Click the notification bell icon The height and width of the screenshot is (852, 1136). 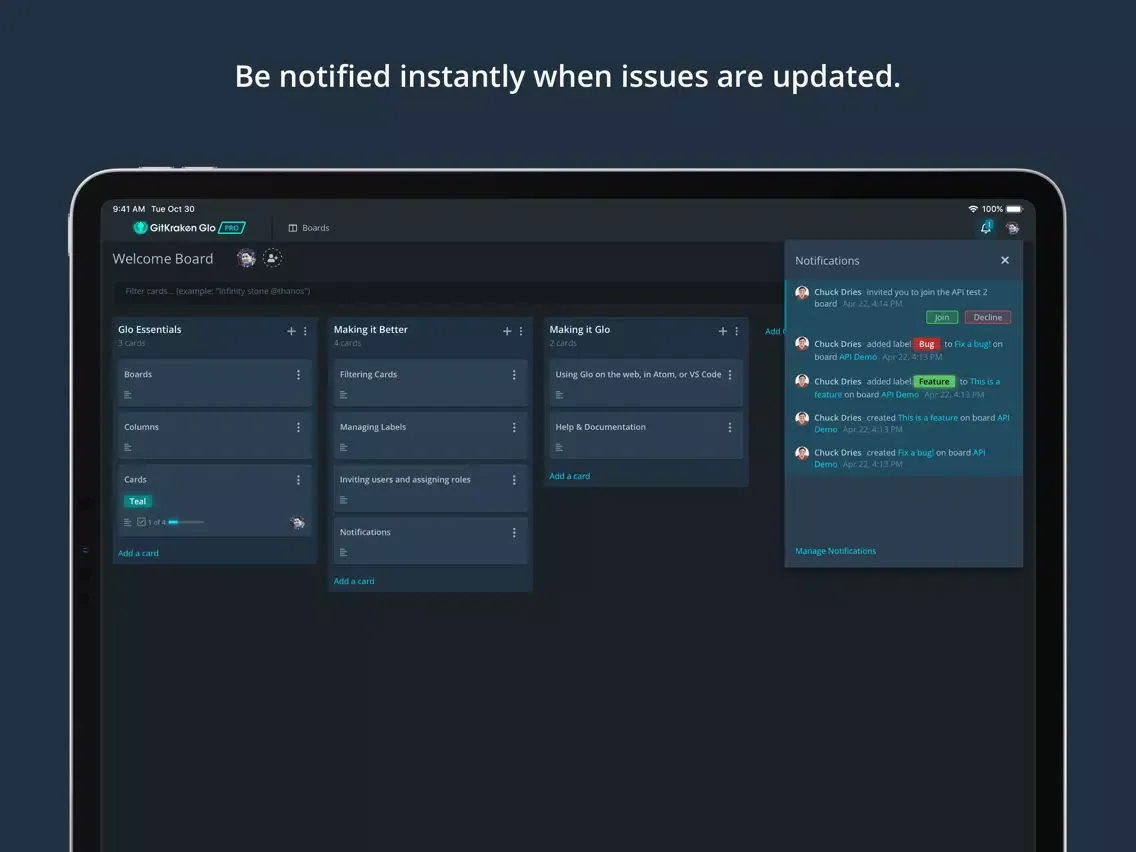[985, 228]
